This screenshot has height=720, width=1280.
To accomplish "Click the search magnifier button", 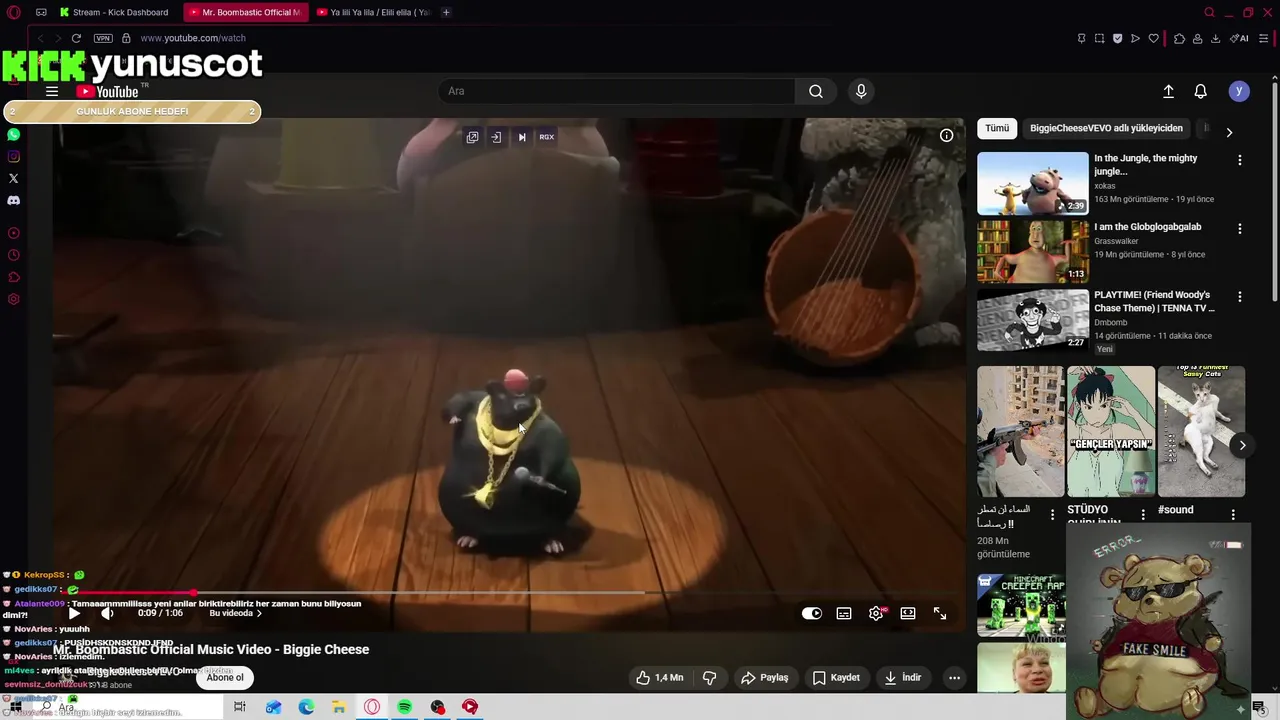I will click(816, 91).
